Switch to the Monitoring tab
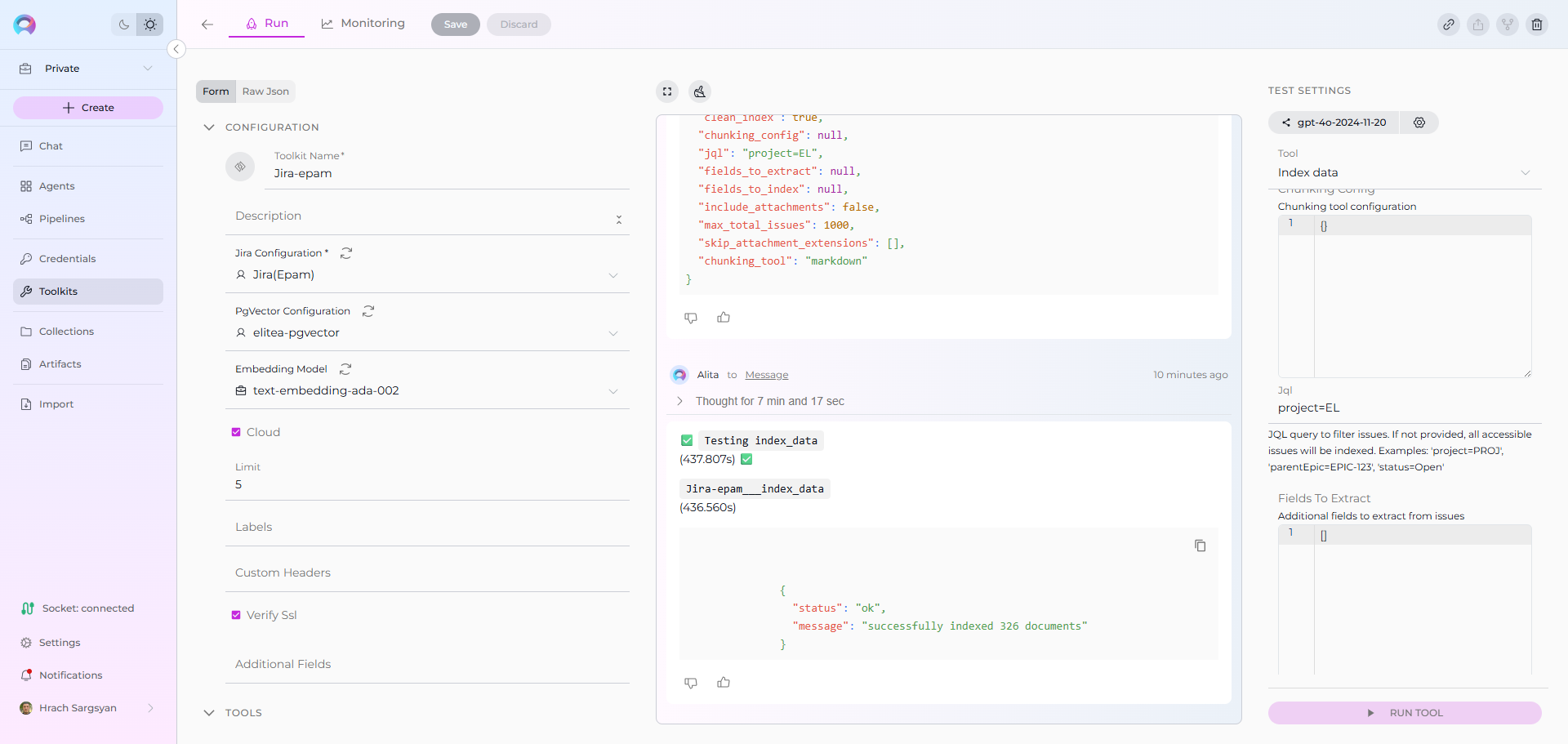Image resolution: width=1568 pixels, height=744 pixels. [363, 24]
